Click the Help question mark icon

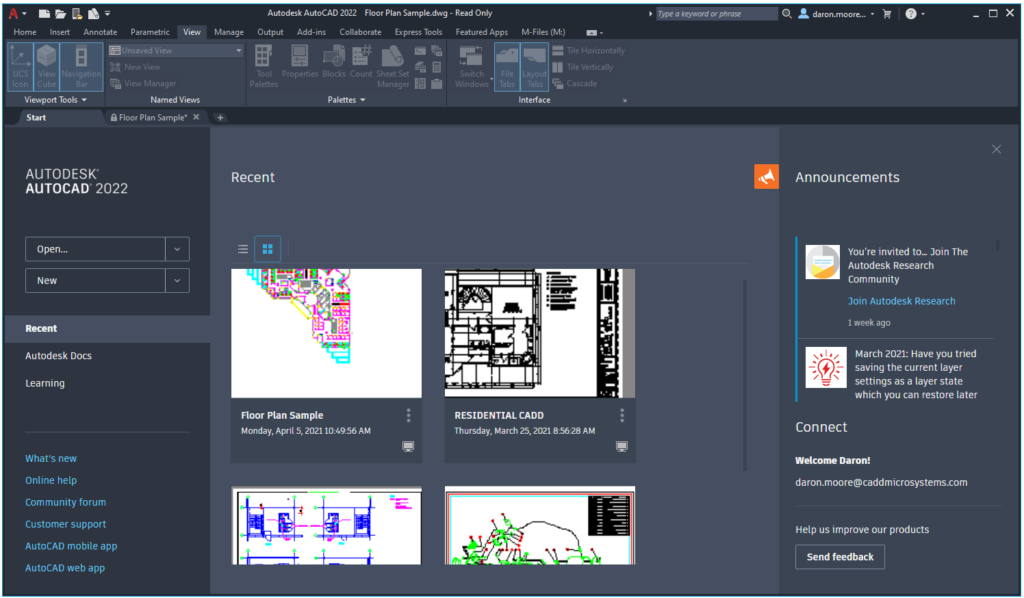[x=910, y=13]
